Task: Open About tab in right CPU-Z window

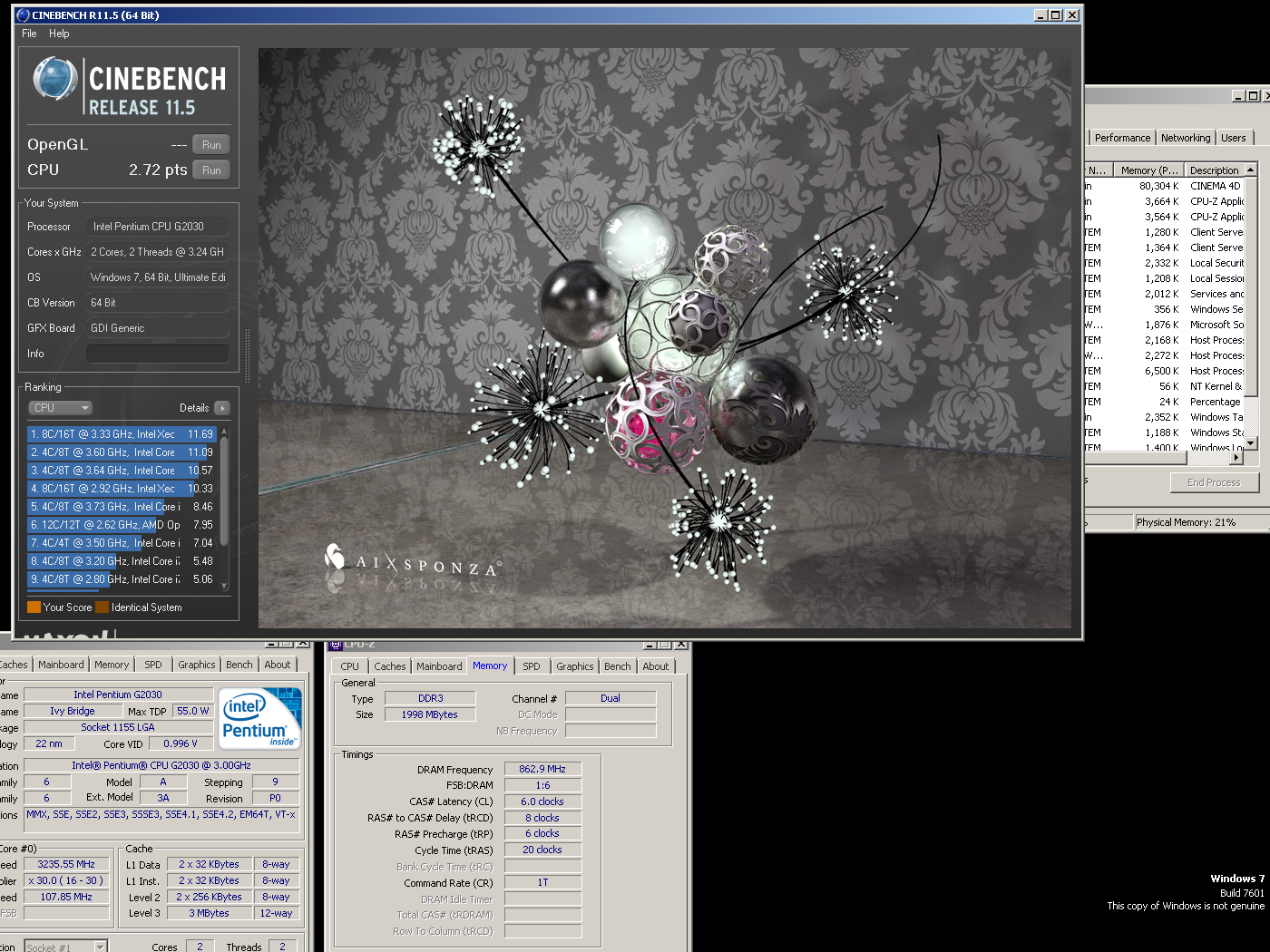Action: coord(656,666)
